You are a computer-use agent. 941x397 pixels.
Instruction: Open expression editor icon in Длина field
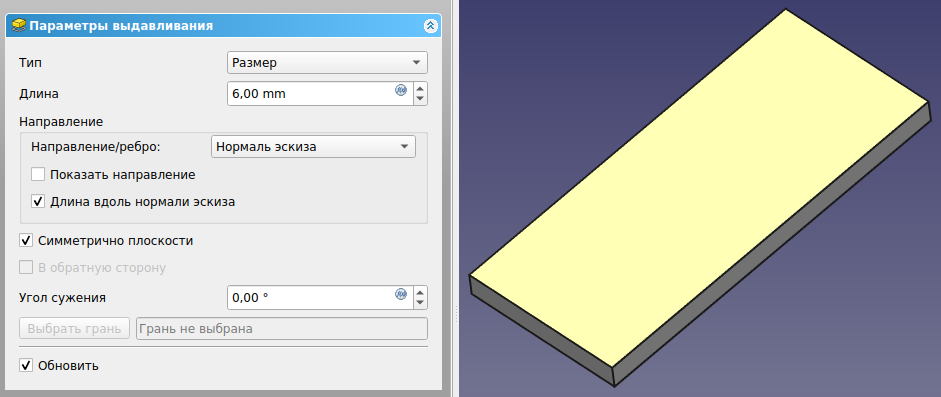[401, 91]
